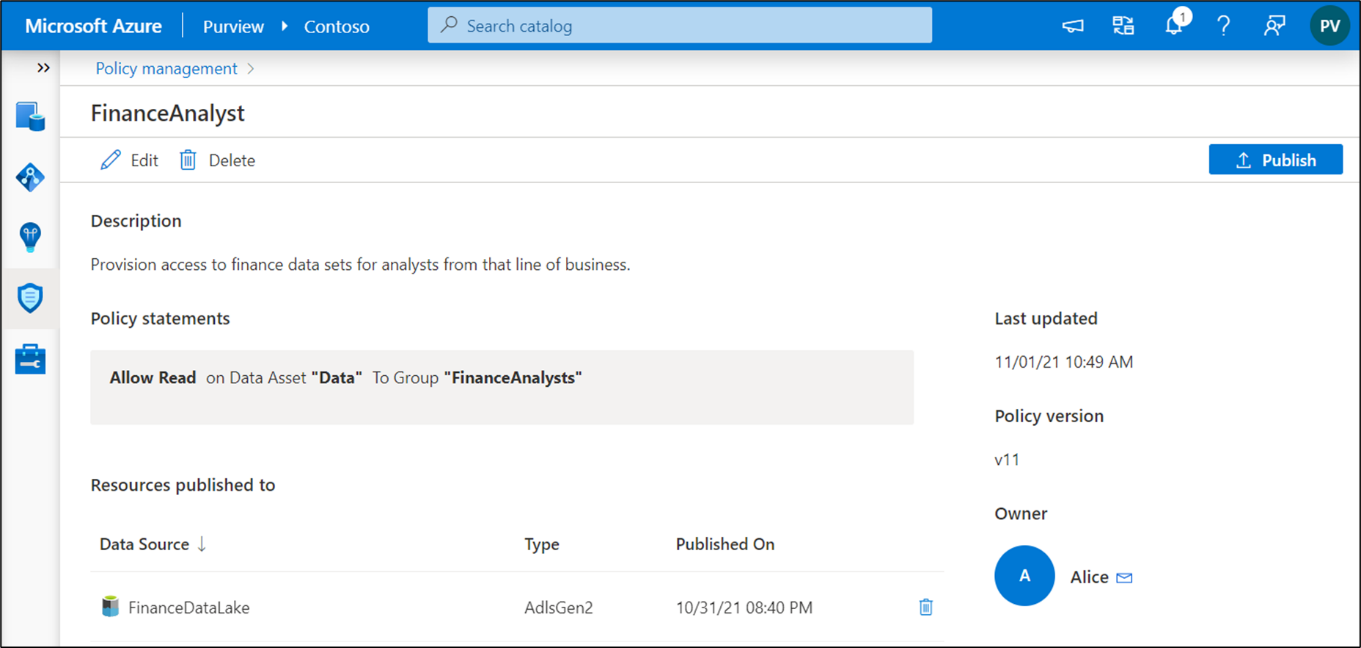View notifications via the bell icon
Screen dimensions: 1361x648
pos(1173,25)
